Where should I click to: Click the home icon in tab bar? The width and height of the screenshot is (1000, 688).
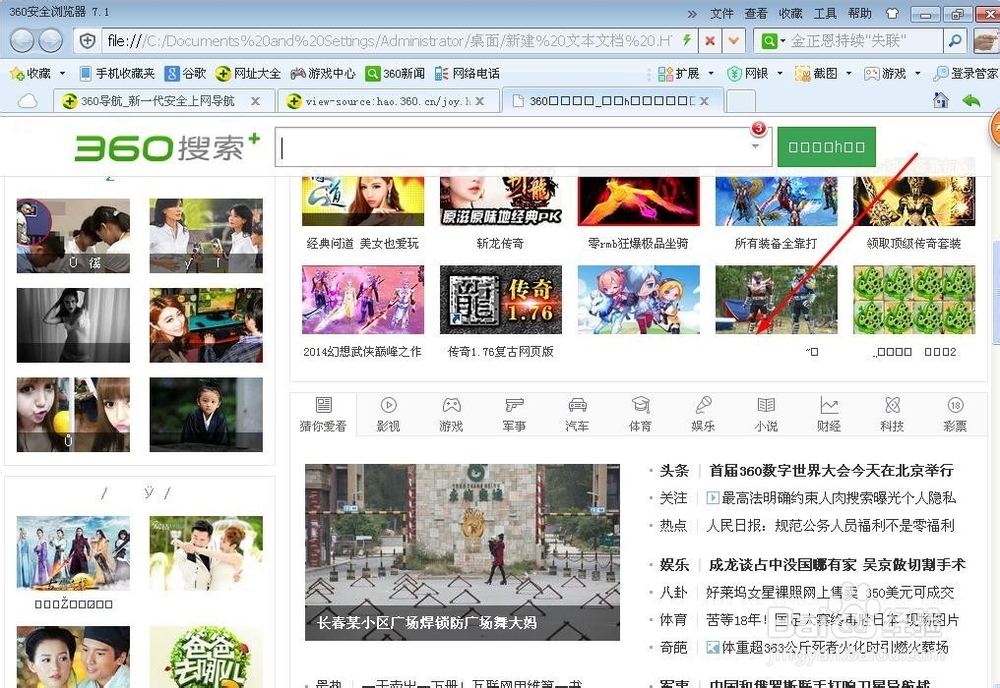click(941, 100)
